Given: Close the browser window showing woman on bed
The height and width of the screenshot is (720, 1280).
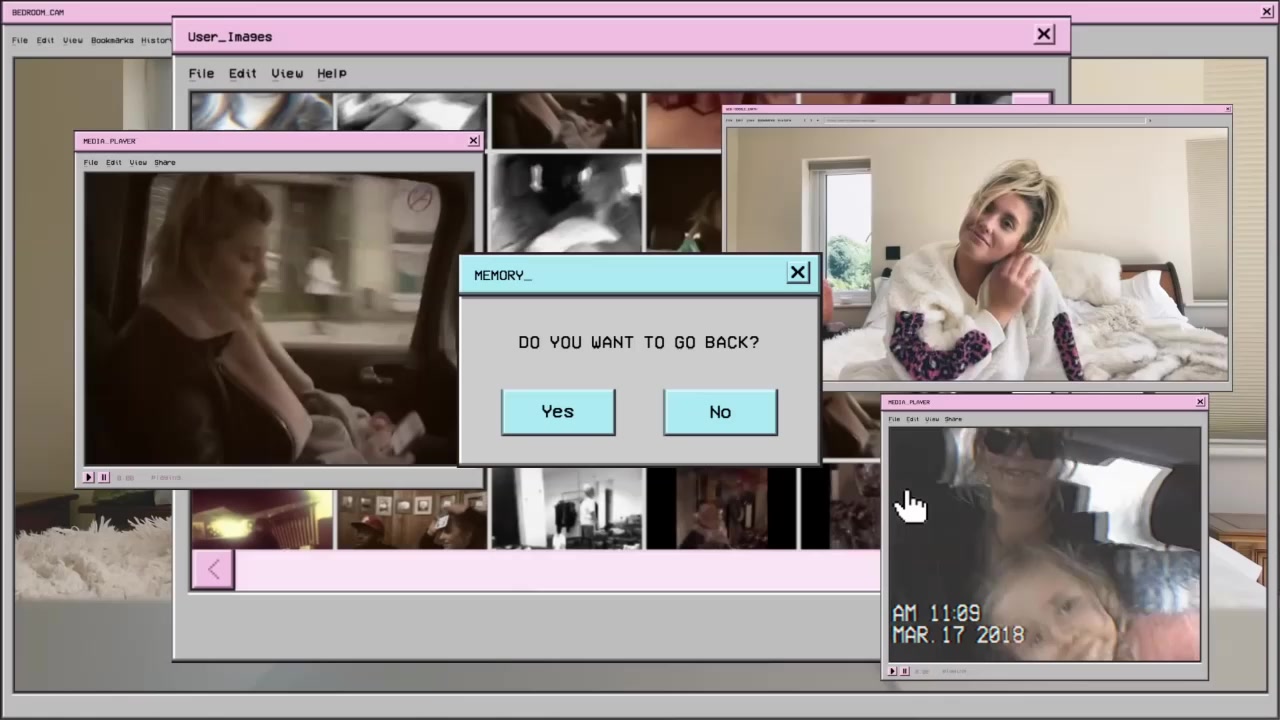Looking at the screenshot, I should [x=1228, y=109].
